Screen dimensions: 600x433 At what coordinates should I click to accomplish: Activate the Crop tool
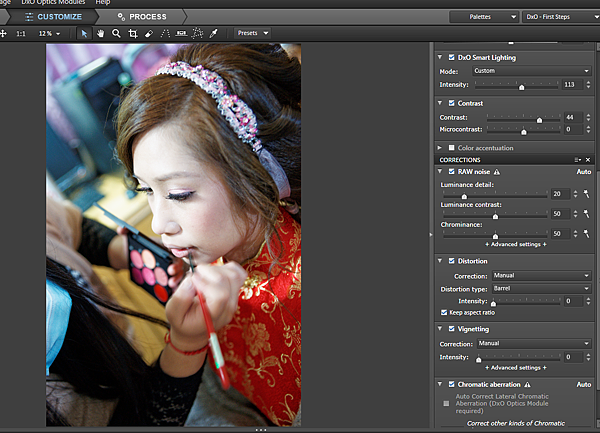(133, 33)
